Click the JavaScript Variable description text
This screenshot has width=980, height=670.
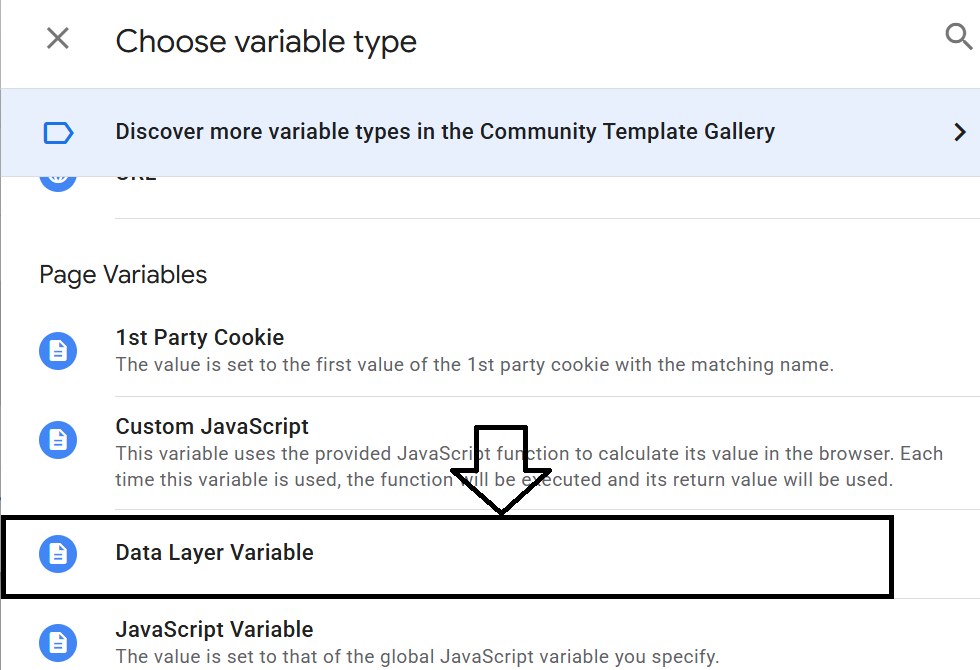tap(418, 656)
